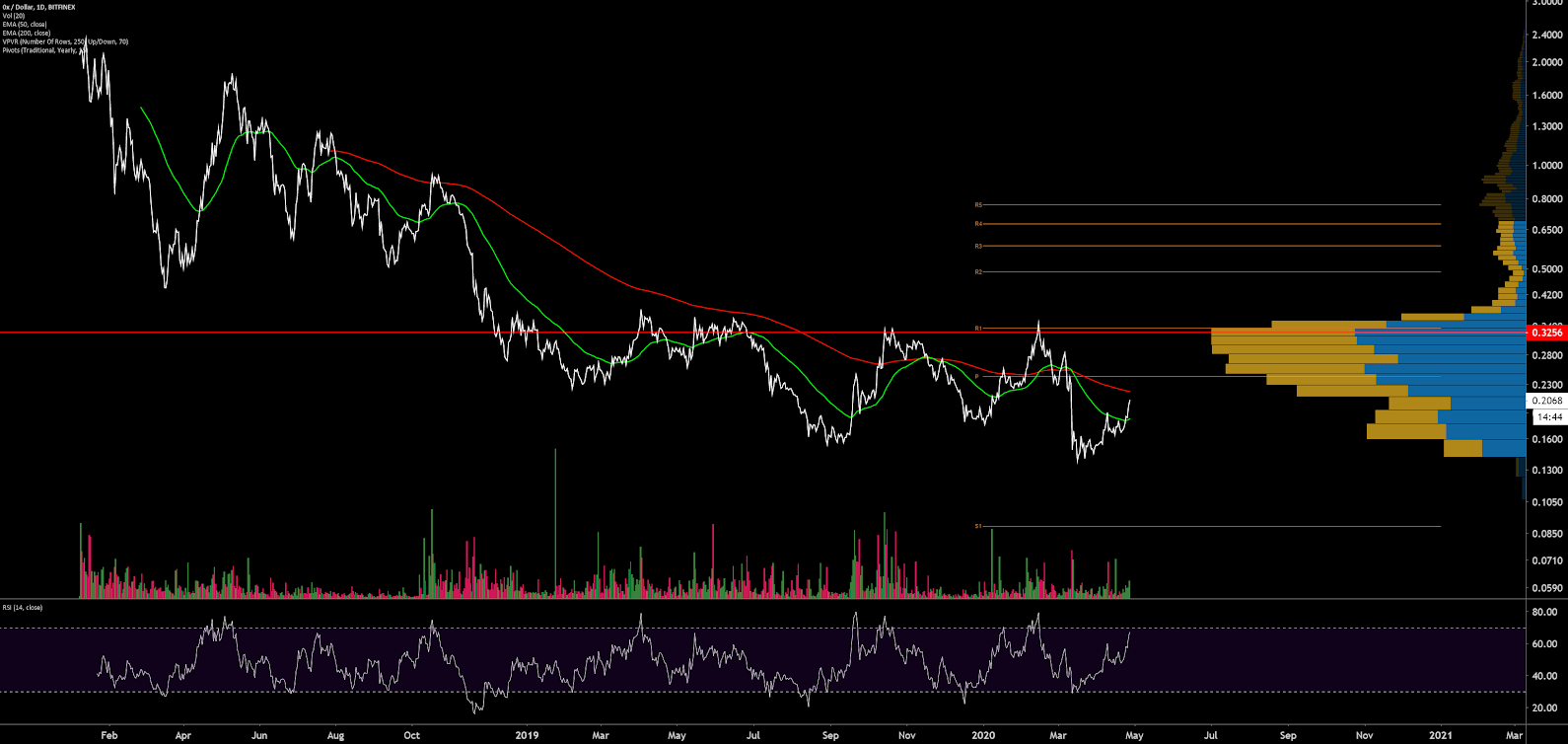This screenshot has width=1568, height=744.
Task: Click the 0.5000 price axis label
Action: (x=1547, y=269)
